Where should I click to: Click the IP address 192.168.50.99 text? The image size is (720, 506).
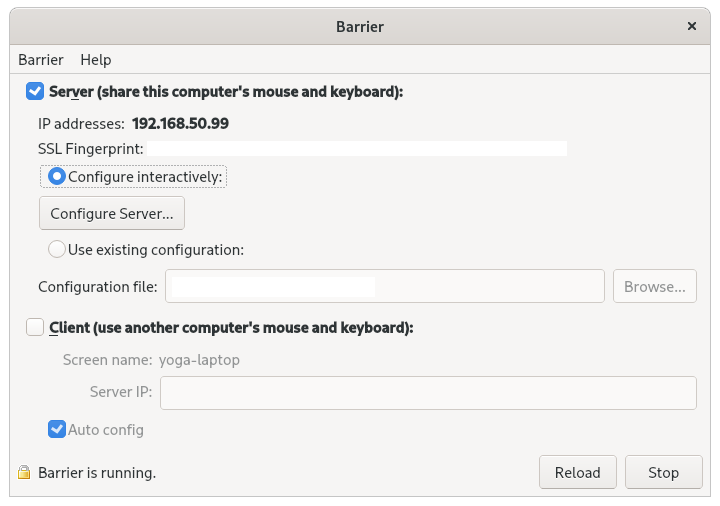(181, 124)
